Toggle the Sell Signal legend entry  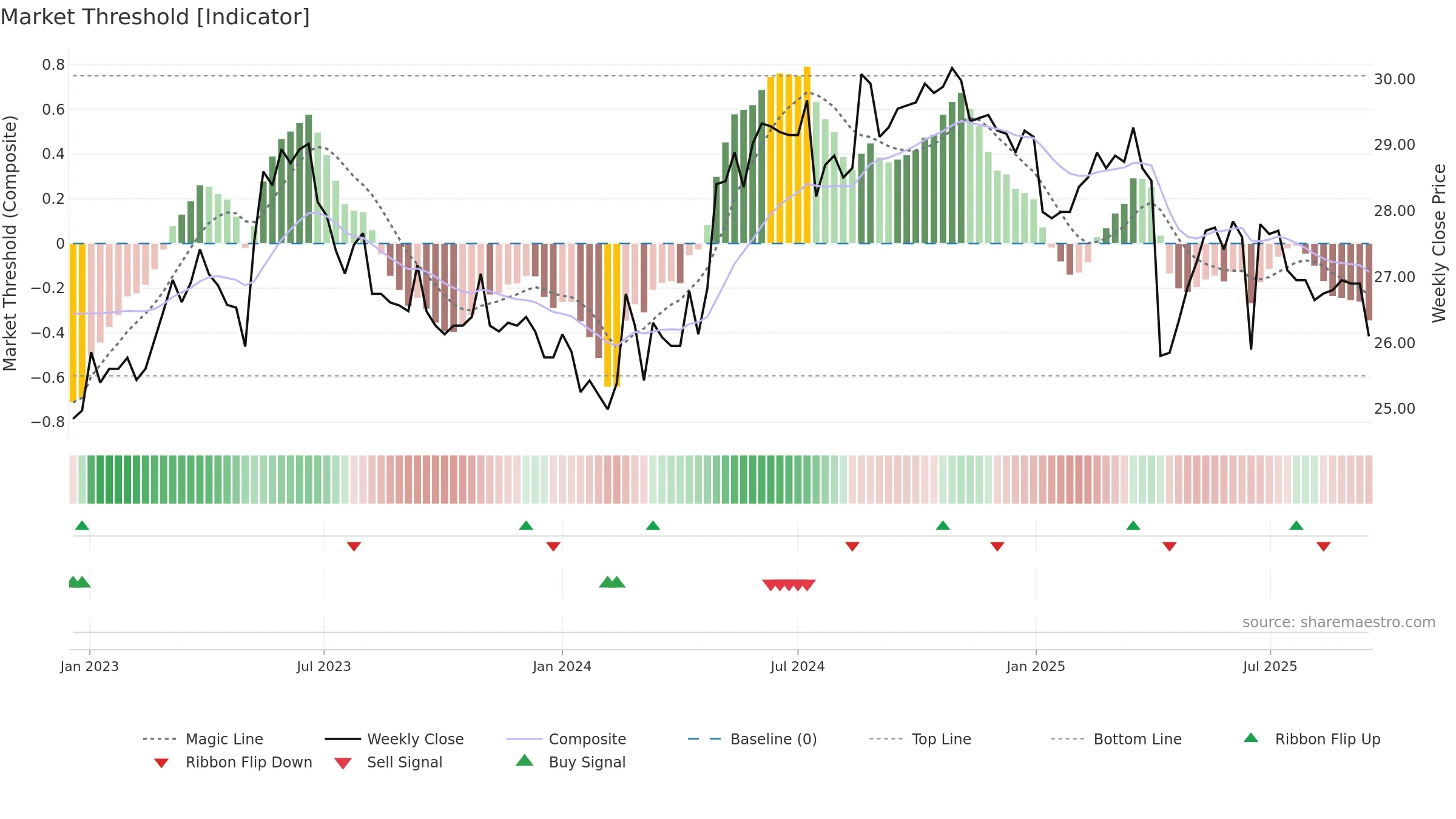[x=388, y=762]
